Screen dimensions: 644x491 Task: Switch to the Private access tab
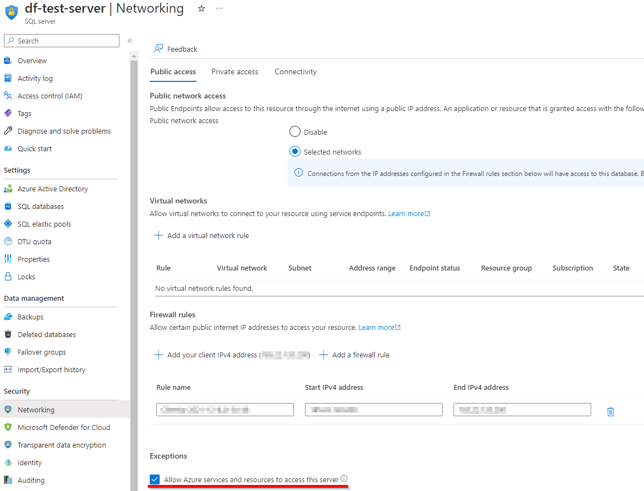click(235, 71)
